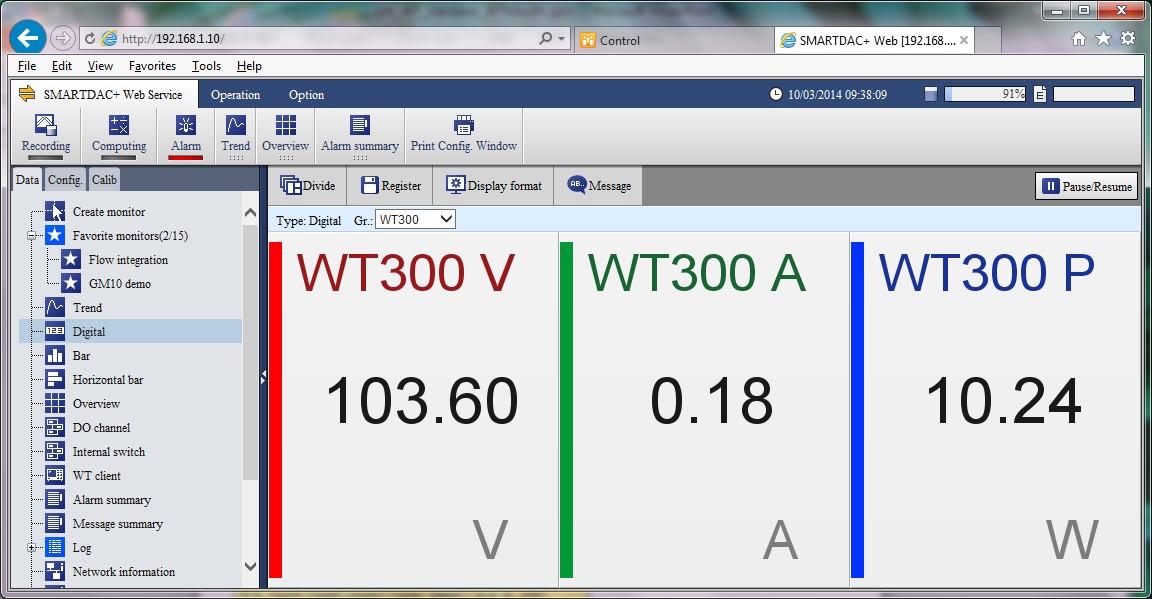Click the browser Back arrow button
Viewport: 1152px width, 599px height.
[x=28, y=38]
